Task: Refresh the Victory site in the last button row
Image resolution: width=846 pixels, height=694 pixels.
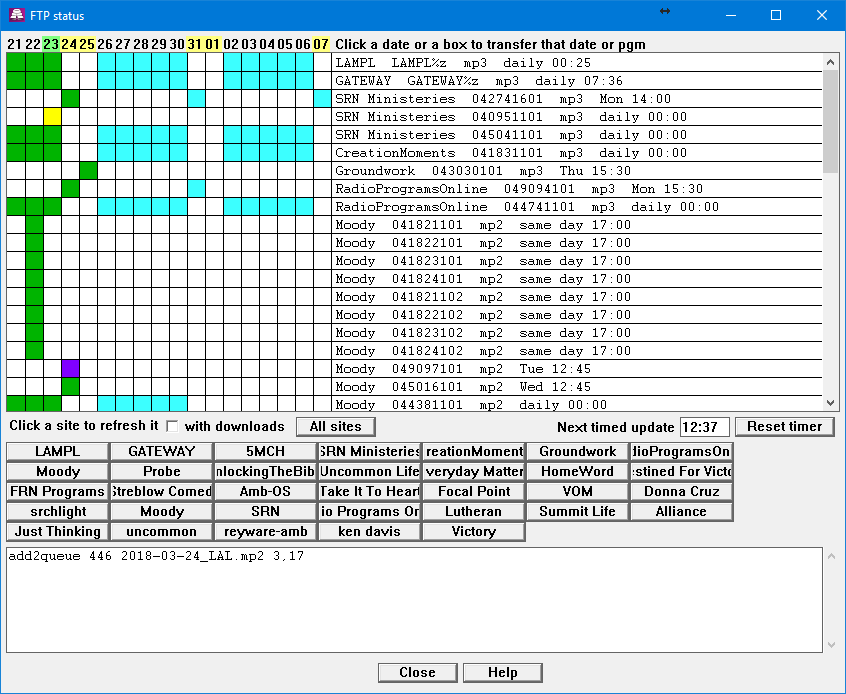Action: [x=474, y=531]
